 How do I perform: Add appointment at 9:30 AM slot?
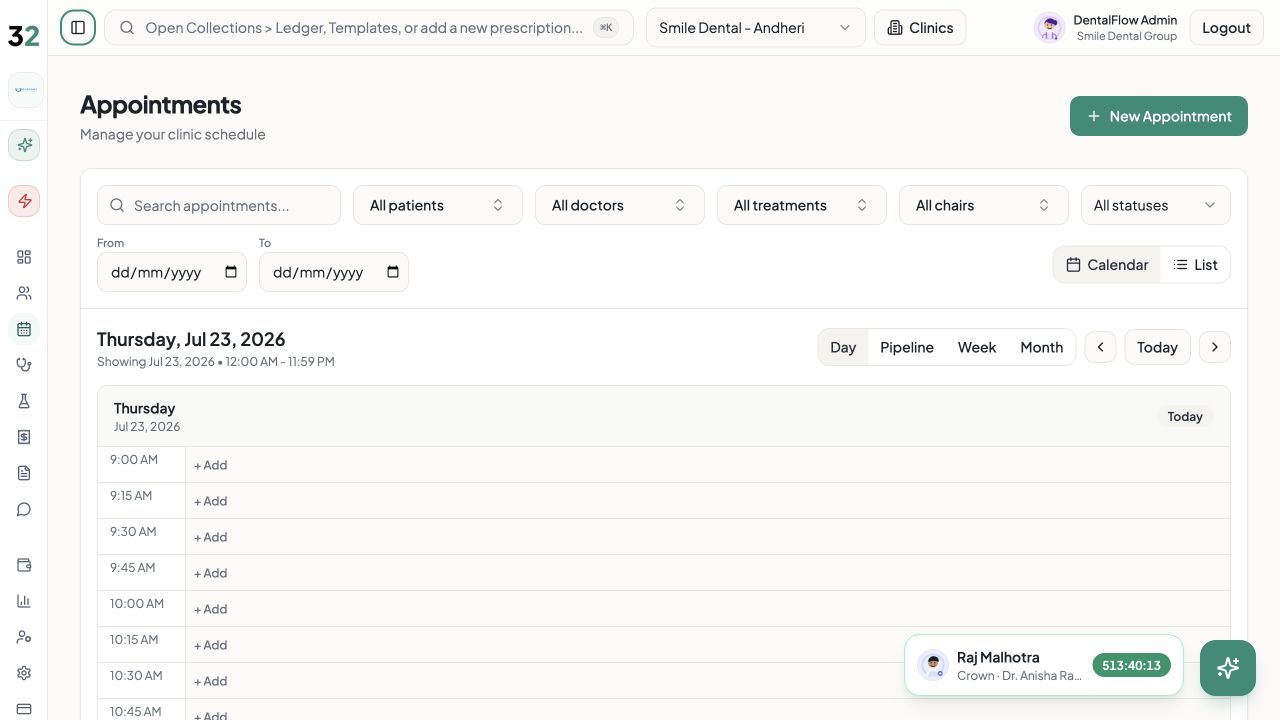(210, 537)
